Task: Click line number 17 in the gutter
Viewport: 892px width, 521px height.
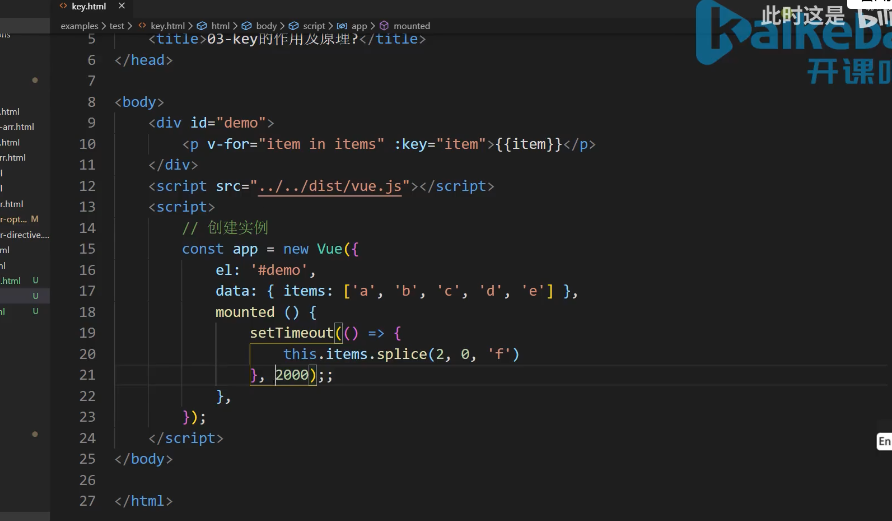Action: click(88, 291)
